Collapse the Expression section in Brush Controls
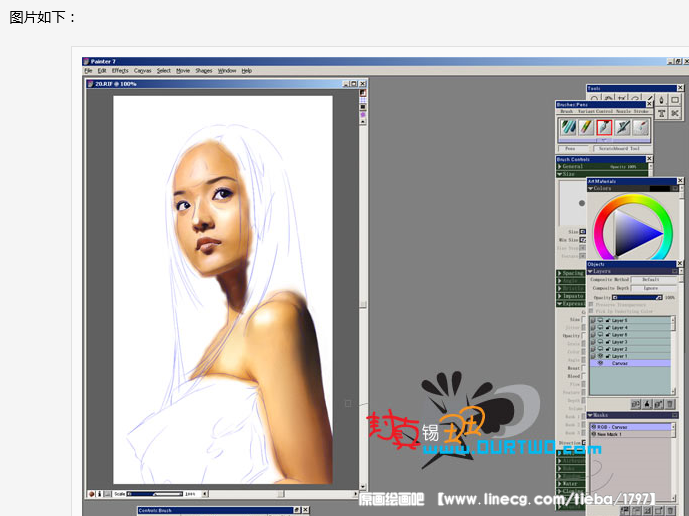Viewport: 689px width, 516px height. [559, 304]
